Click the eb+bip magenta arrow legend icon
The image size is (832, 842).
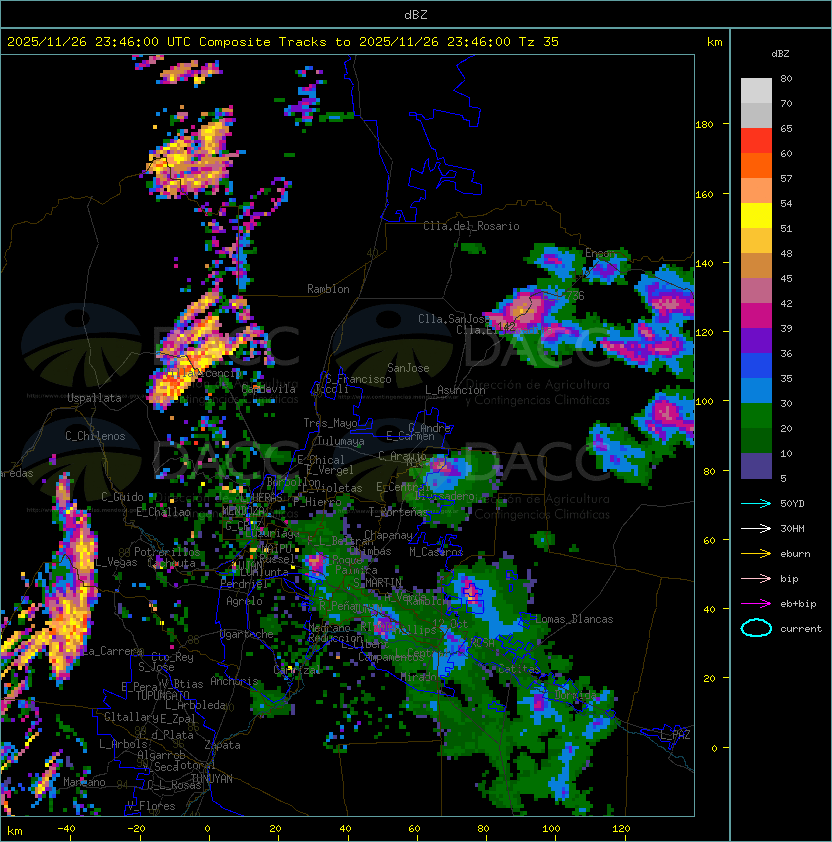756,604
